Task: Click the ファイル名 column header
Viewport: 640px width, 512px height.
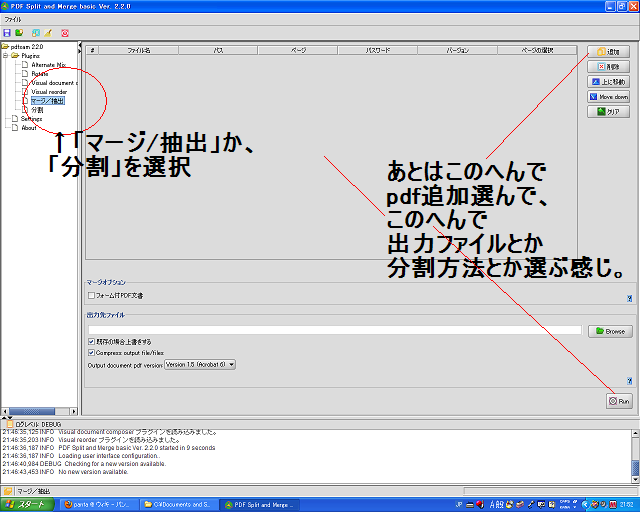Action: point(139,50)
